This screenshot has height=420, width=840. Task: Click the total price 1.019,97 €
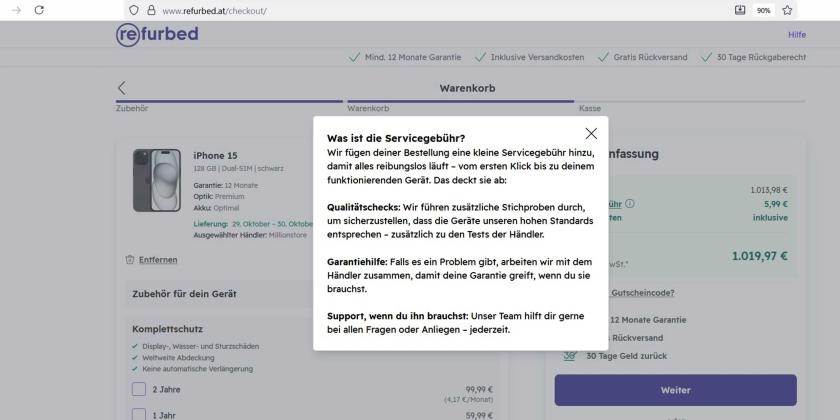coord(760,256)
